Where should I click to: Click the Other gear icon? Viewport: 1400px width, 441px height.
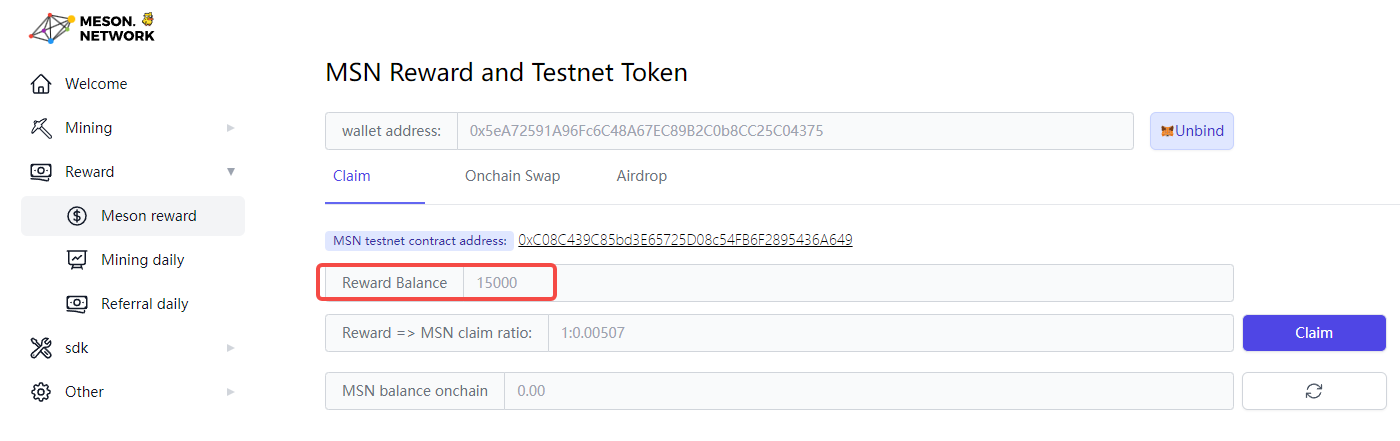click(x=41, y=392)
